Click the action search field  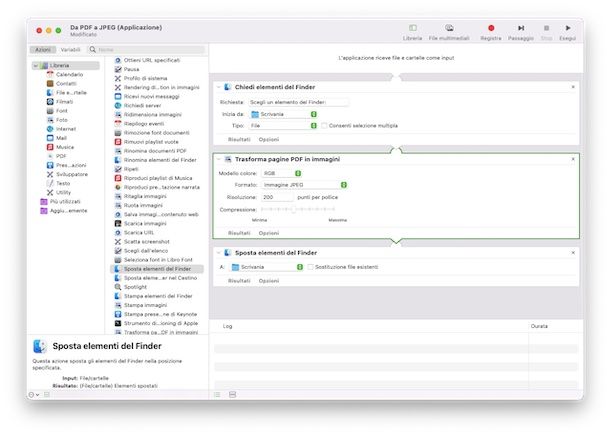146,50
